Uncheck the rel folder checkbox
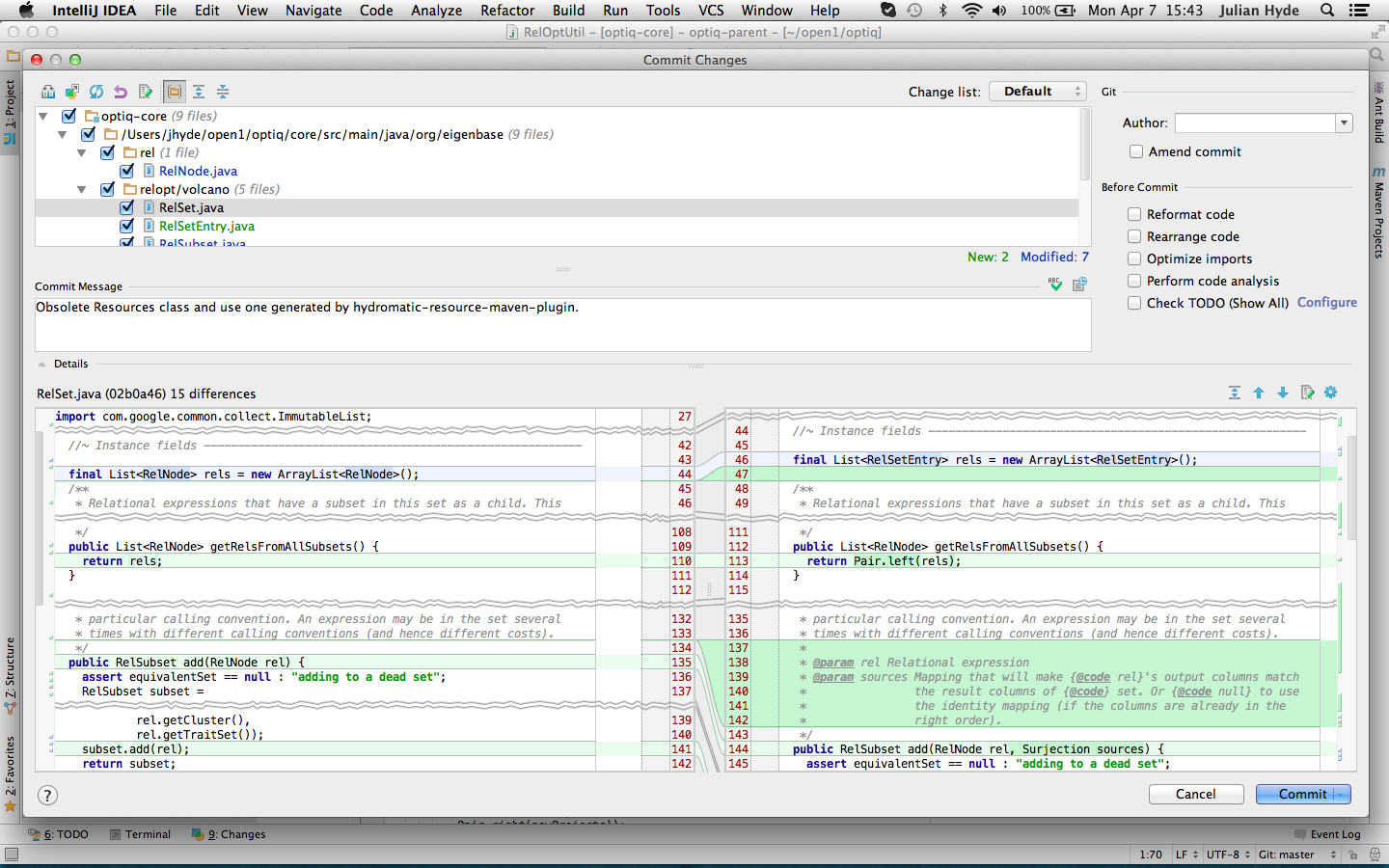The image size is (1389, 868). 108,152
